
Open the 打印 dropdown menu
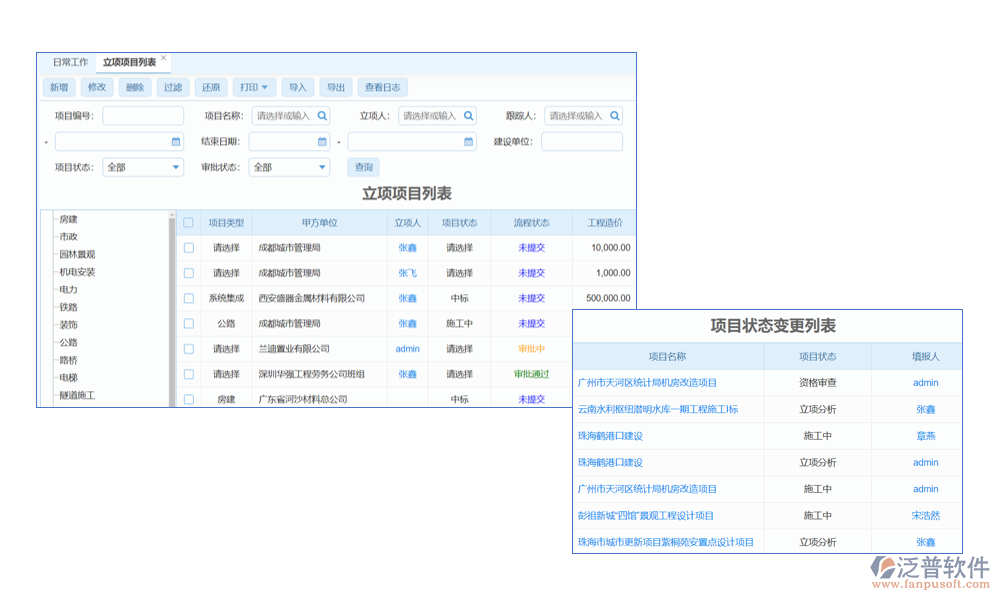point(253,88)
